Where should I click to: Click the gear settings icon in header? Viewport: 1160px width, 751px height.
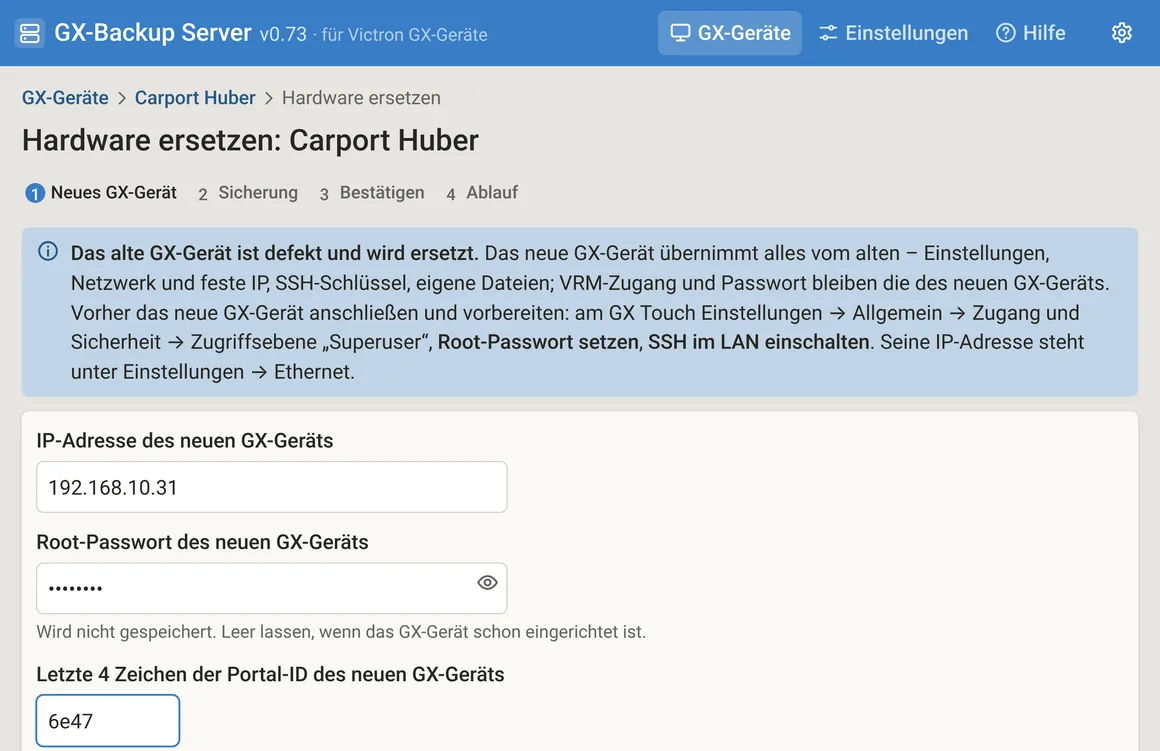pyautogui.click(x=1122, y=33)
